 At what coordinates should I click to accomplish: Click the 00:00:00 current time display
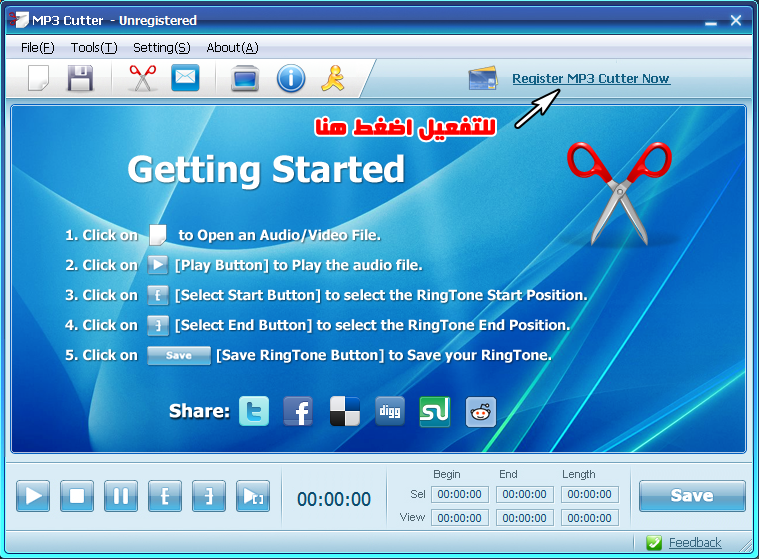click(x=334, y=499)
